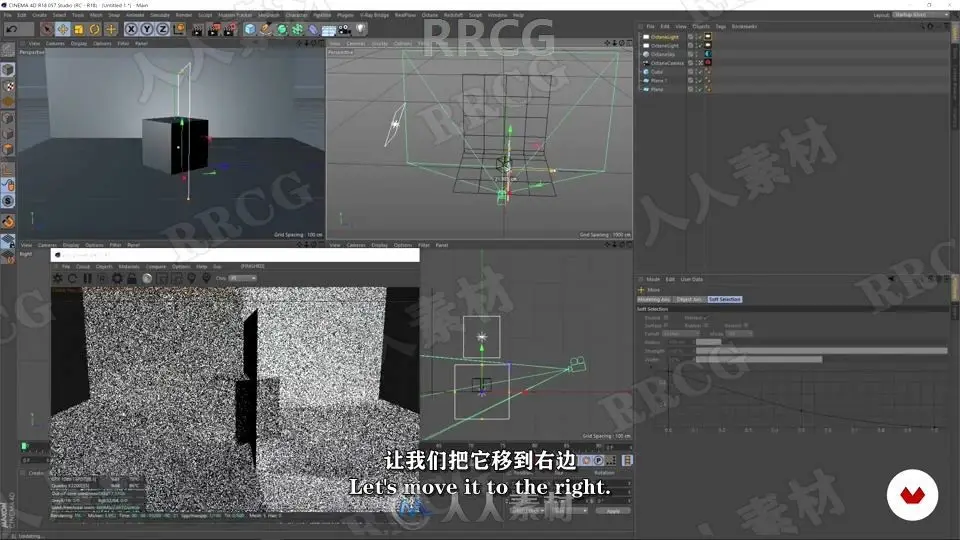Click Render to Picture Viewer icon
The image size is (960, 540).
point(214,29)
